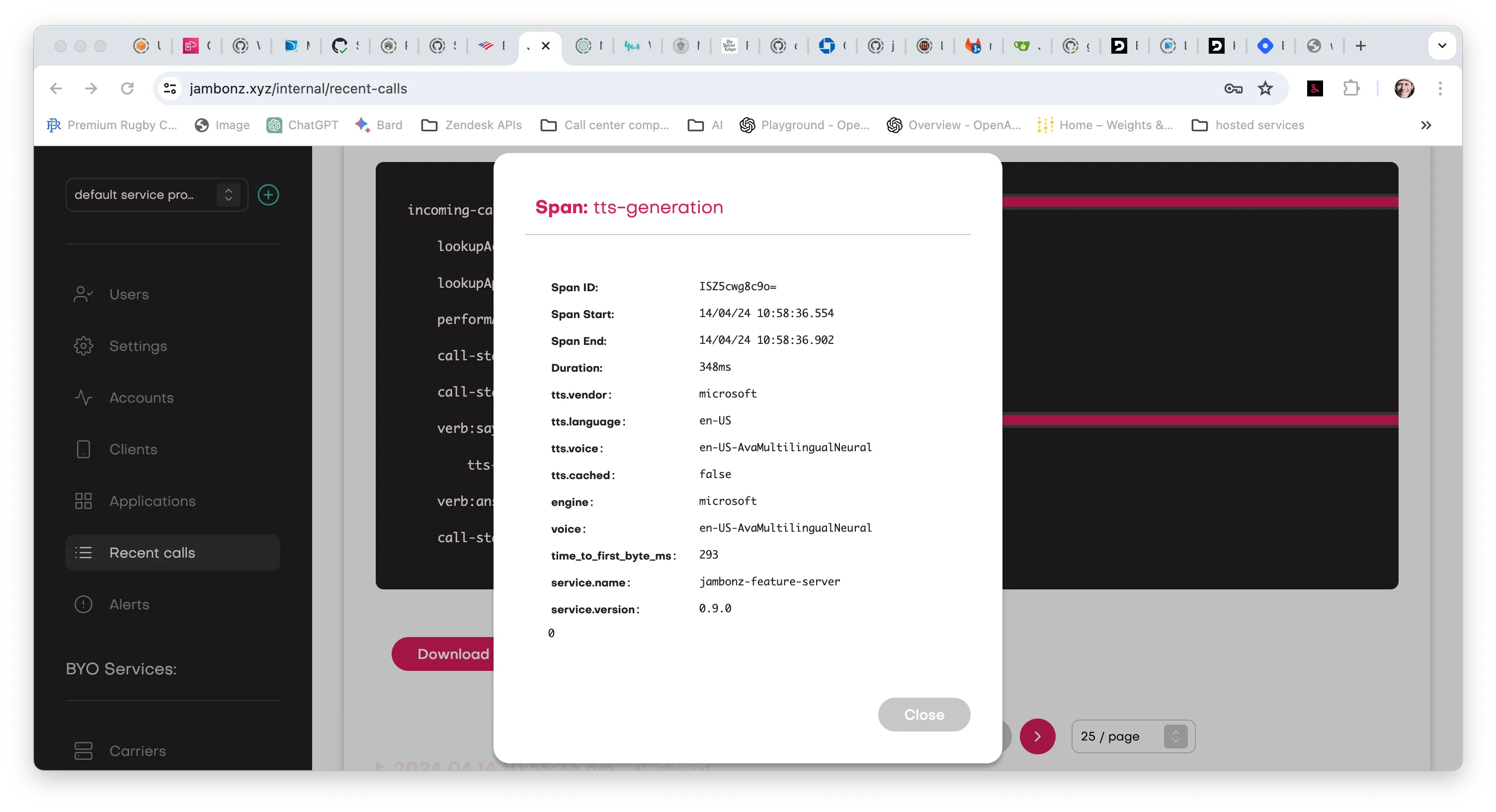Open AI bookmark folder

pos(705,125)
